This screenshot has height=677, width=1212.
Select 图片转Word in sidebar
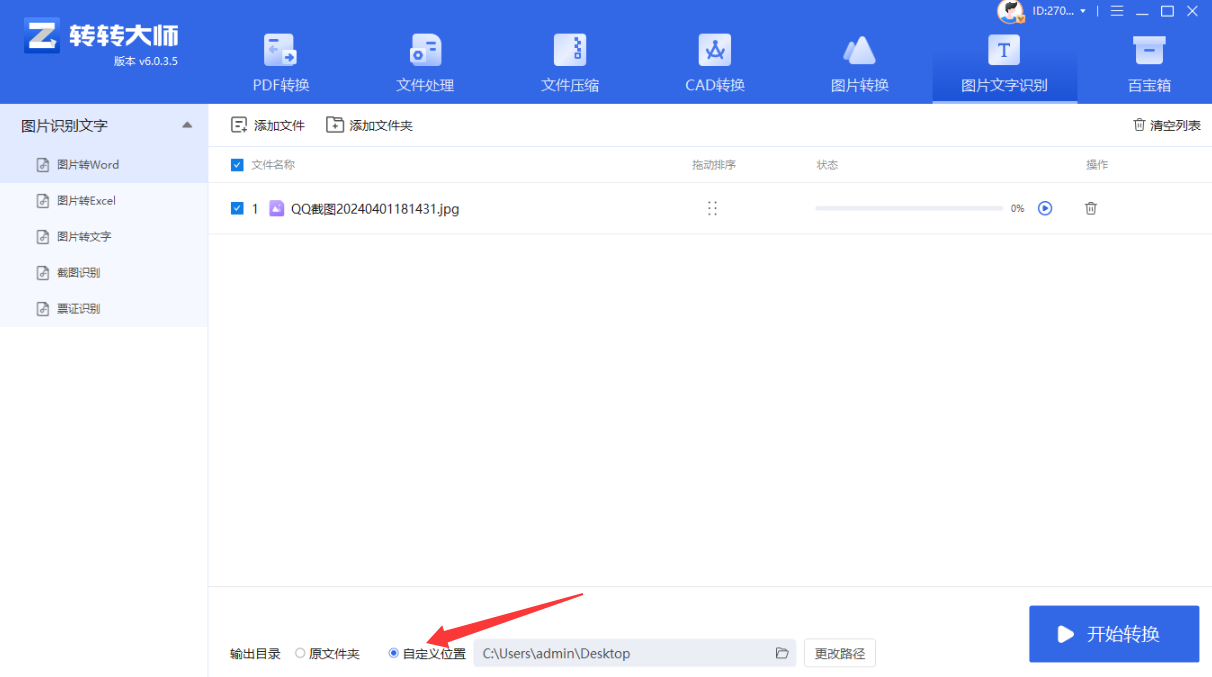click(x=104, y=165)
